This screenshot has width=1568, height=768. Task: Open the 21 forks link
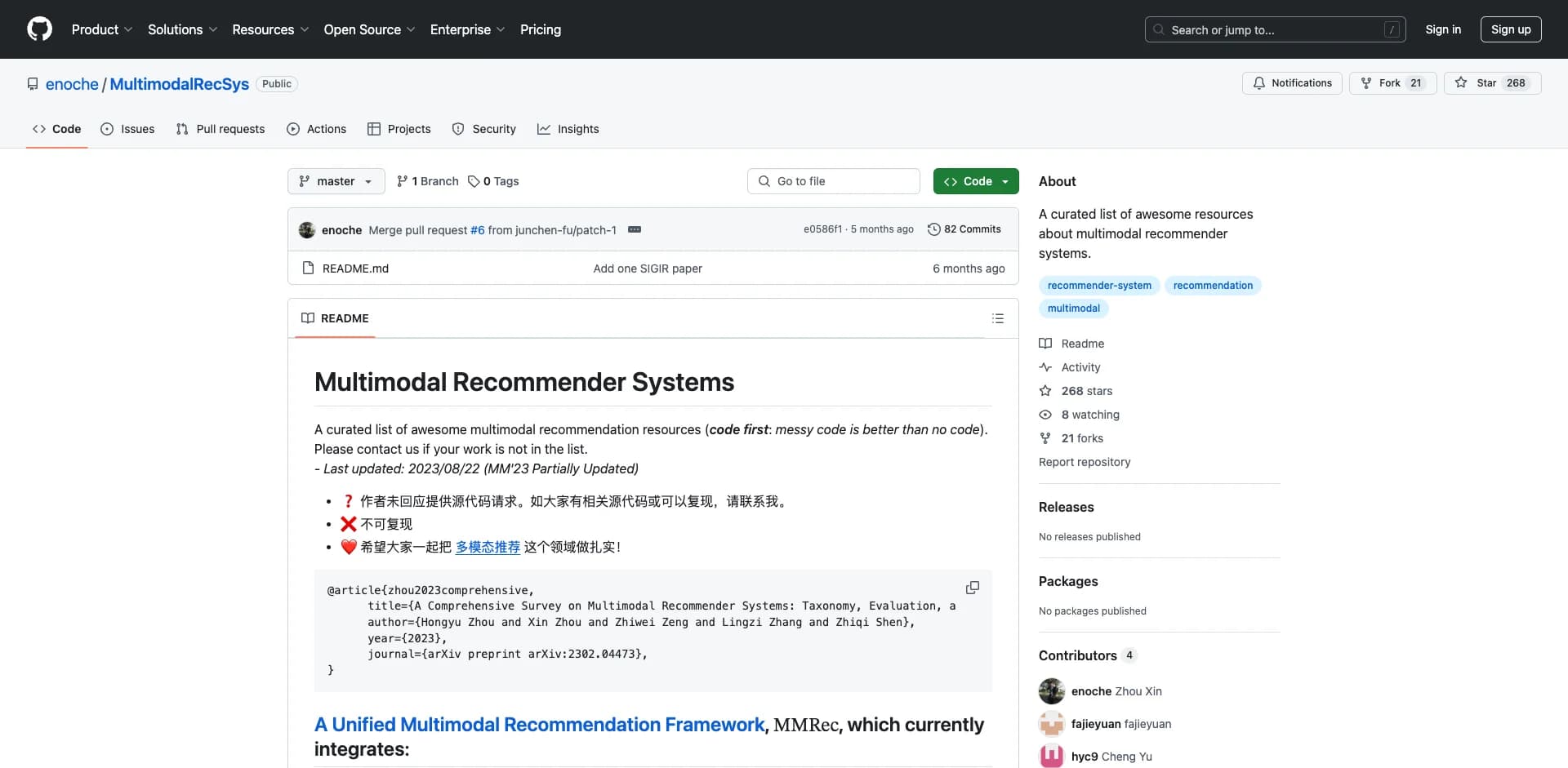[1082, 438]
